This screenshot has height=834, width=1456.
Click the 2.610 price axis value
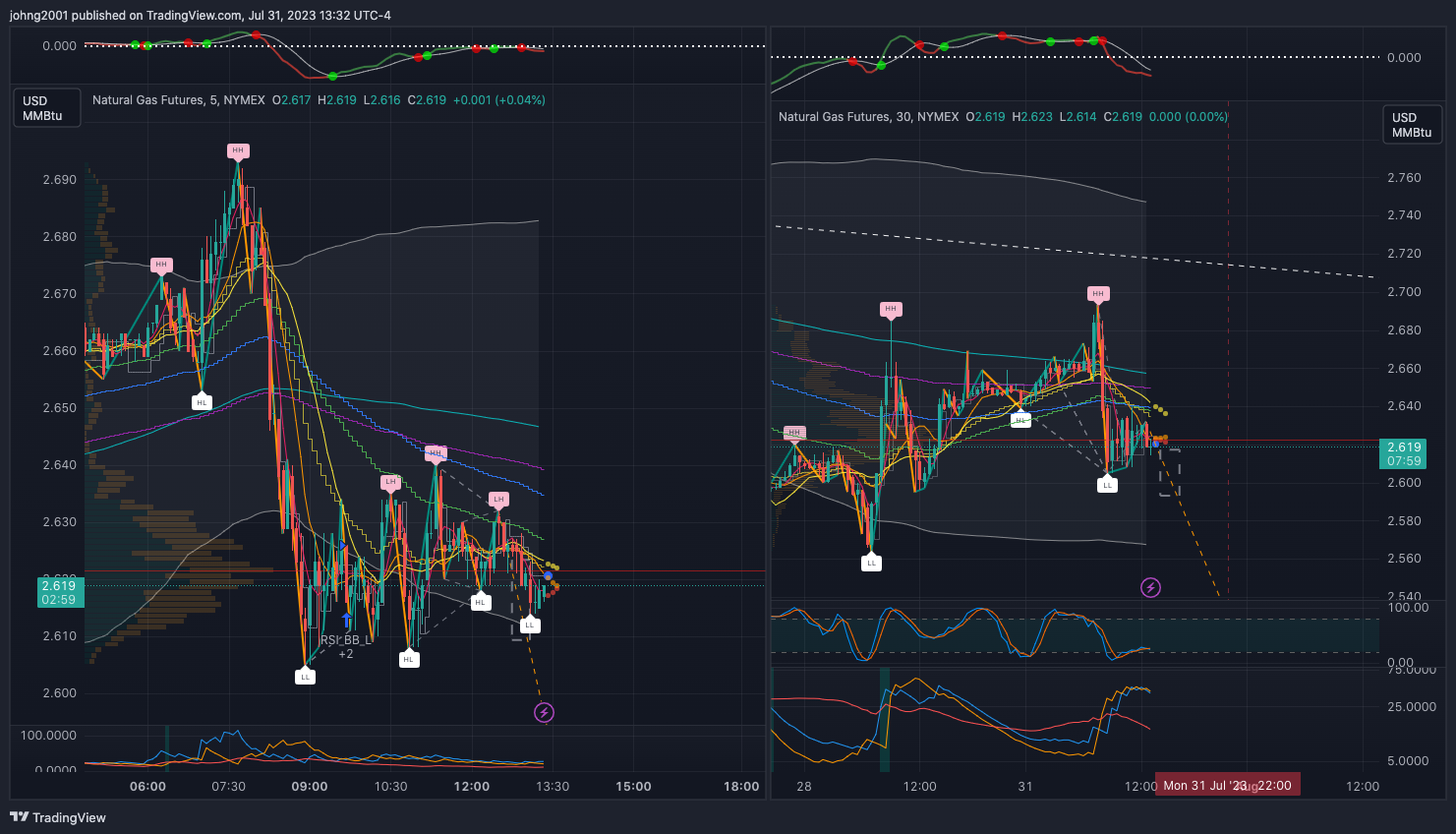[x=60, y=636]
